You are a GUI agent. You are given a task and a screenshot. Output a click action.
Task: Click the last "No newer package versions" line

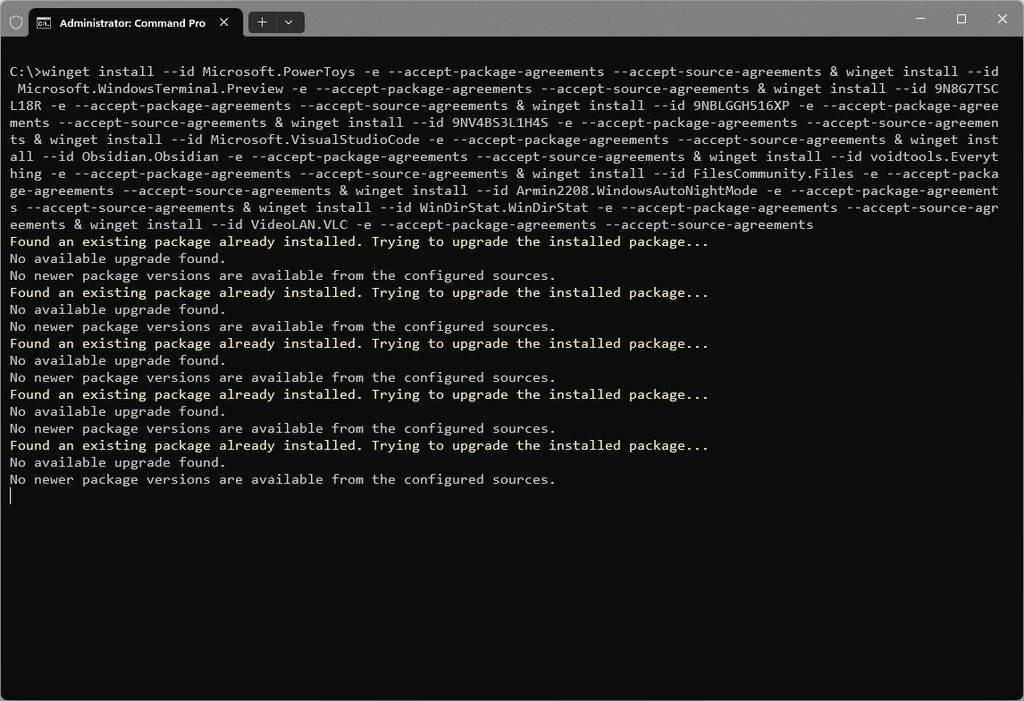tap(282, 480)
